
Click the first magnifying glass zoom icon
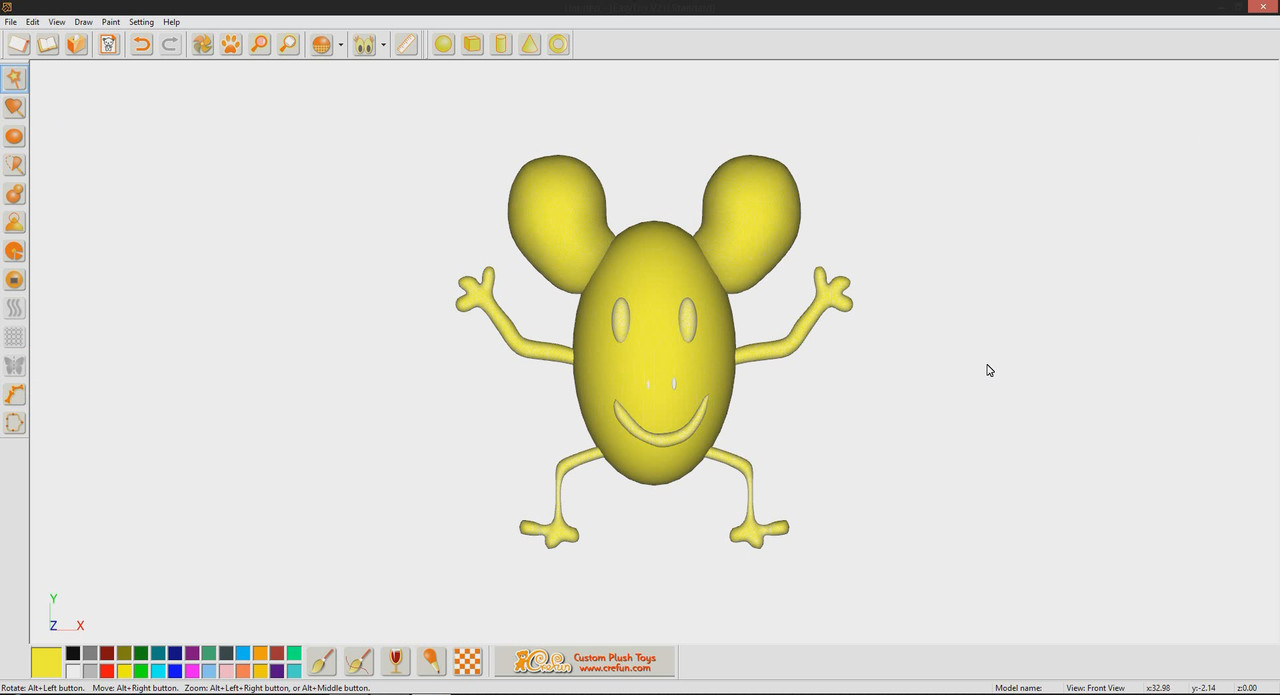260,44
